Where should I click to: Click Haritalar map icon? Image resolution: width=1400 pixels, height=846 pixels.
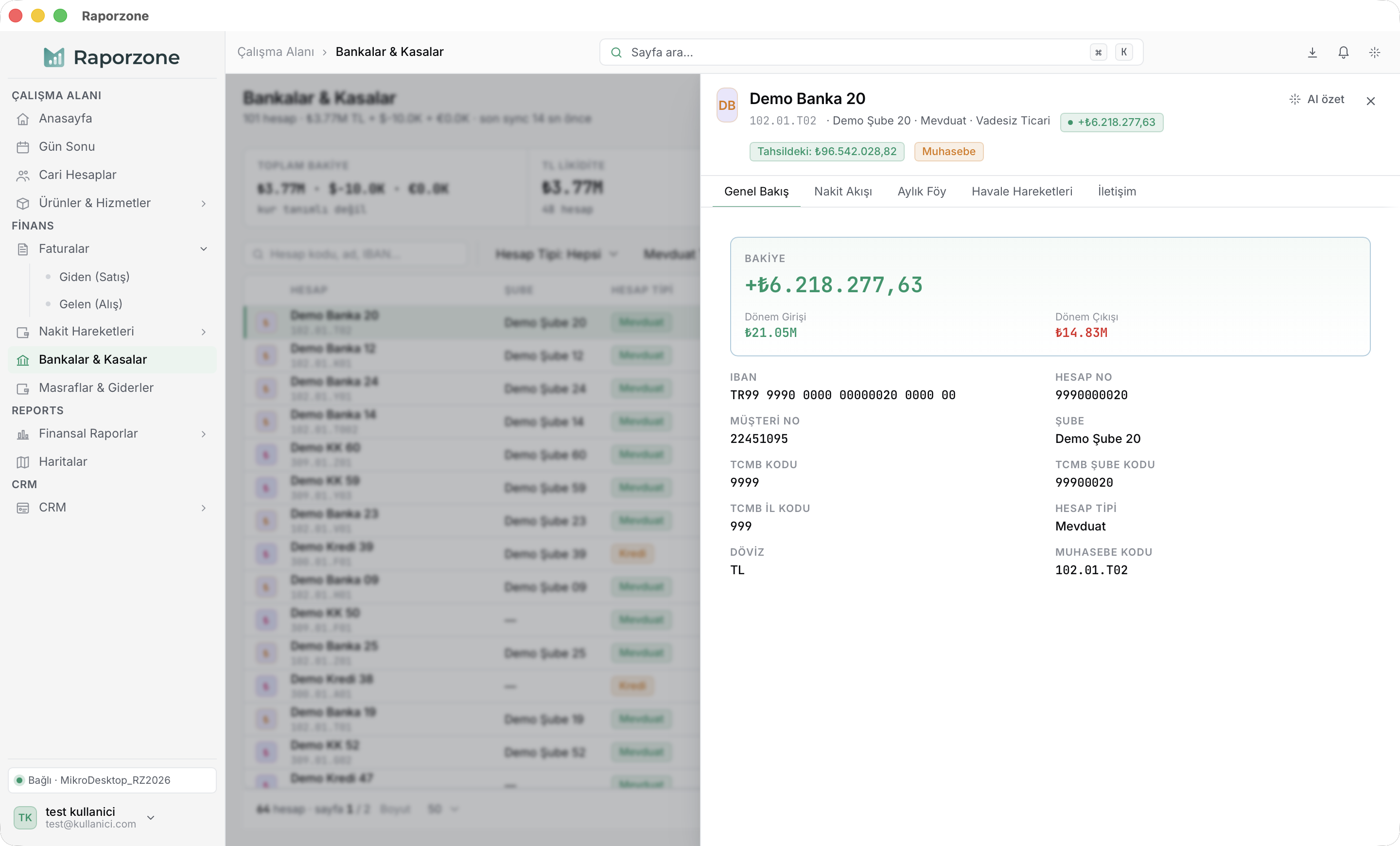(x=23, y=462)
